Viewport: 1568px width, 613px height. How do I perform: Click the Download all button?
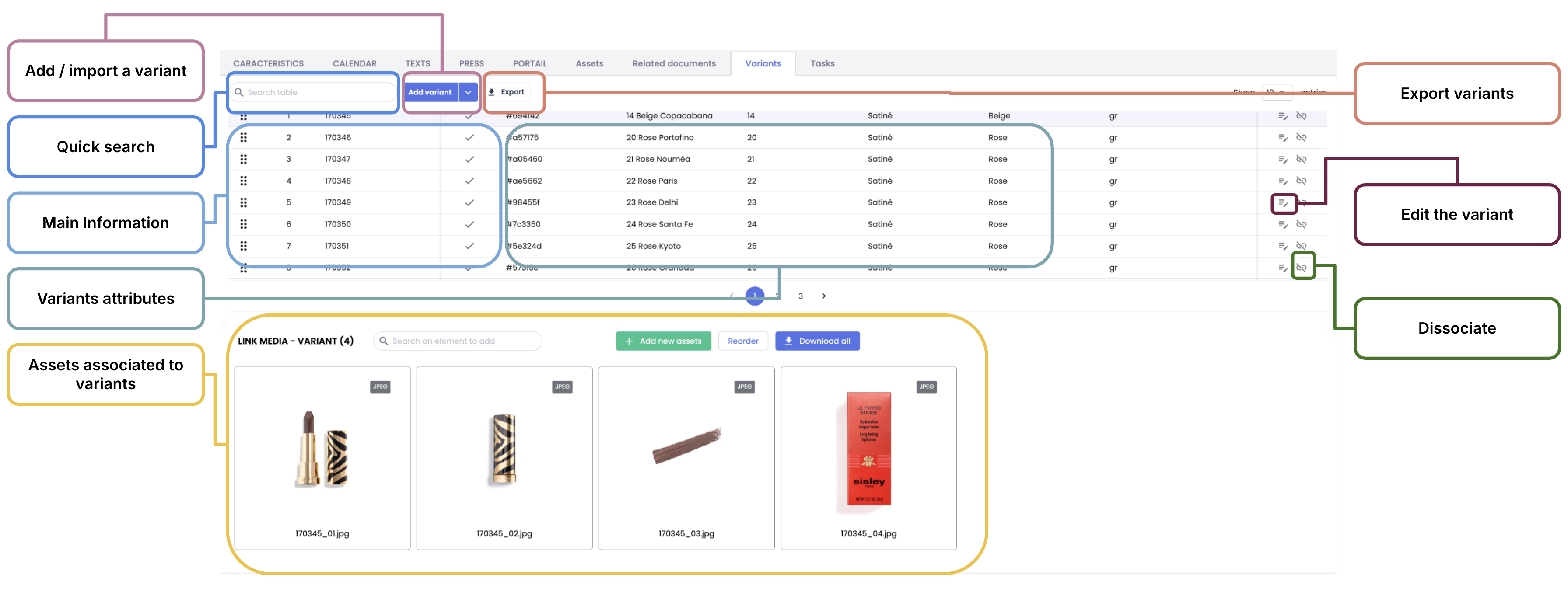[817, 341]
